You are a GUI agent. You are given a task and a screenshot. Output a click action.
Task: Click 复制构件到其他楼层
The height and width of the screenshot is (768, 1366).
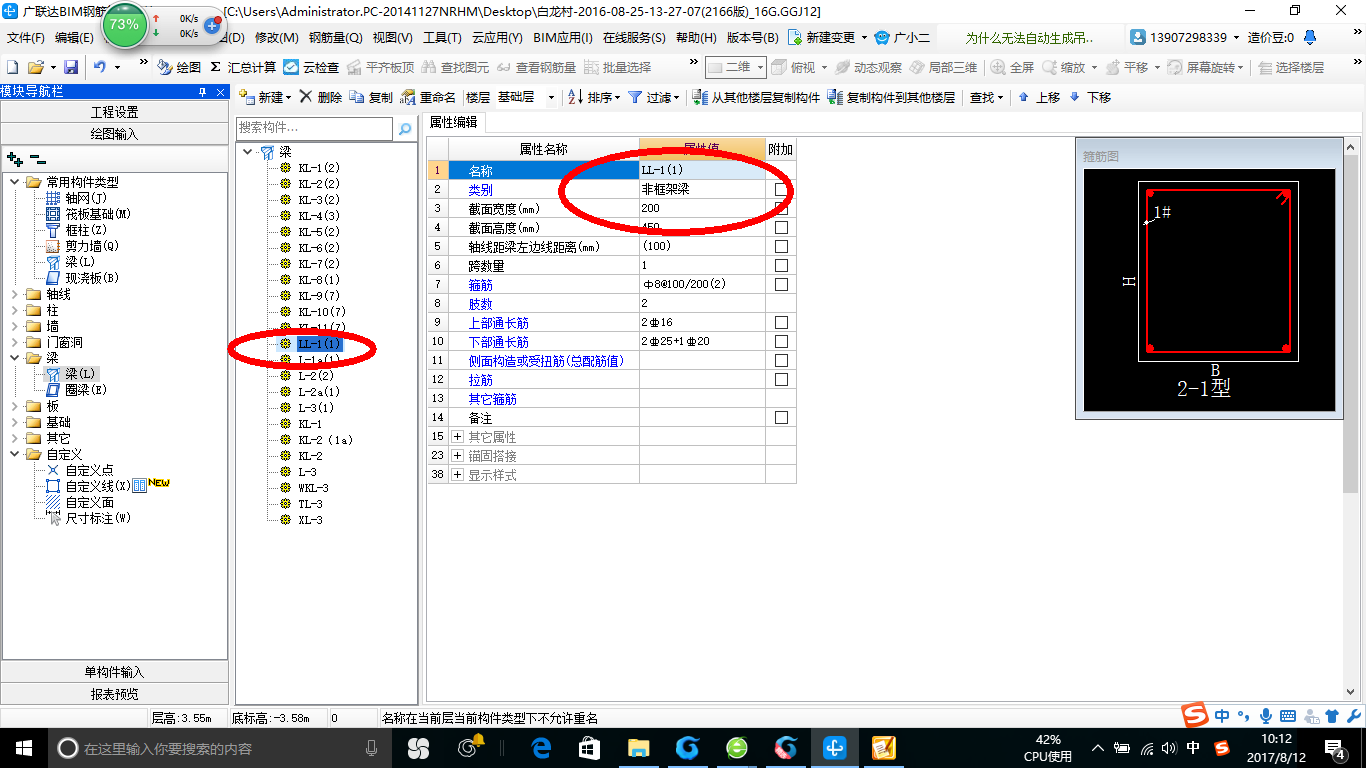(891, 97)
